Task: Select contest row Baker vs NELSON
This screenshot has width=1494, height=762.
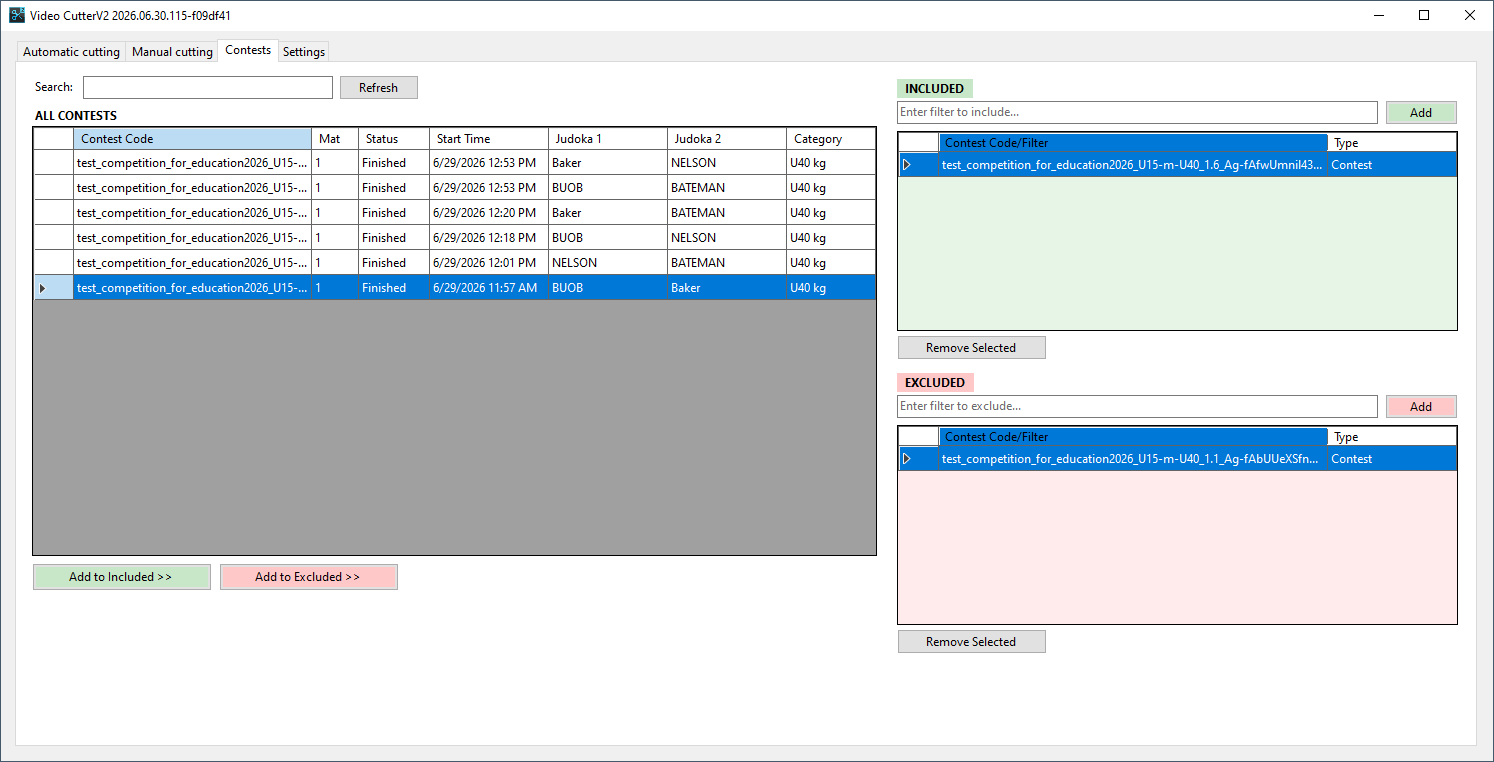Action: tap(455, 163)
